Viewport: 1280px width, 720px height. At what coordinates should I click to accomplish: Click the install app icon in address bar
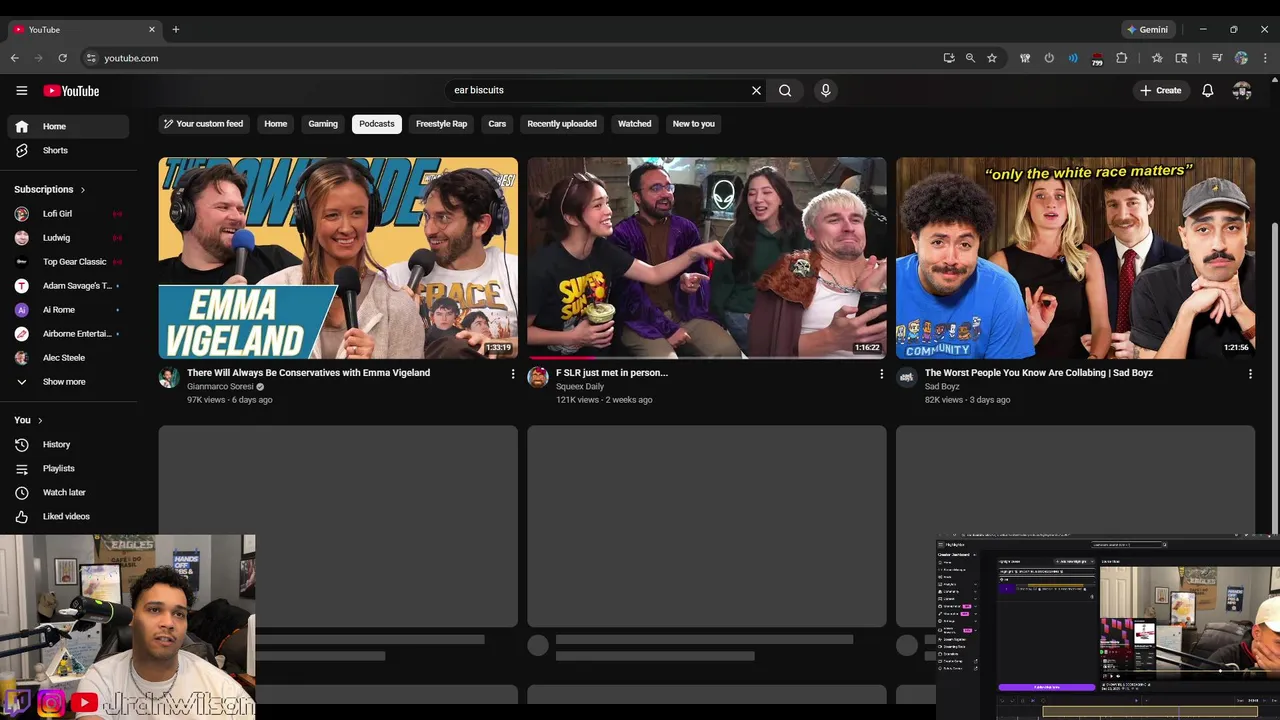pyautogui.click(x=948, y=58)
